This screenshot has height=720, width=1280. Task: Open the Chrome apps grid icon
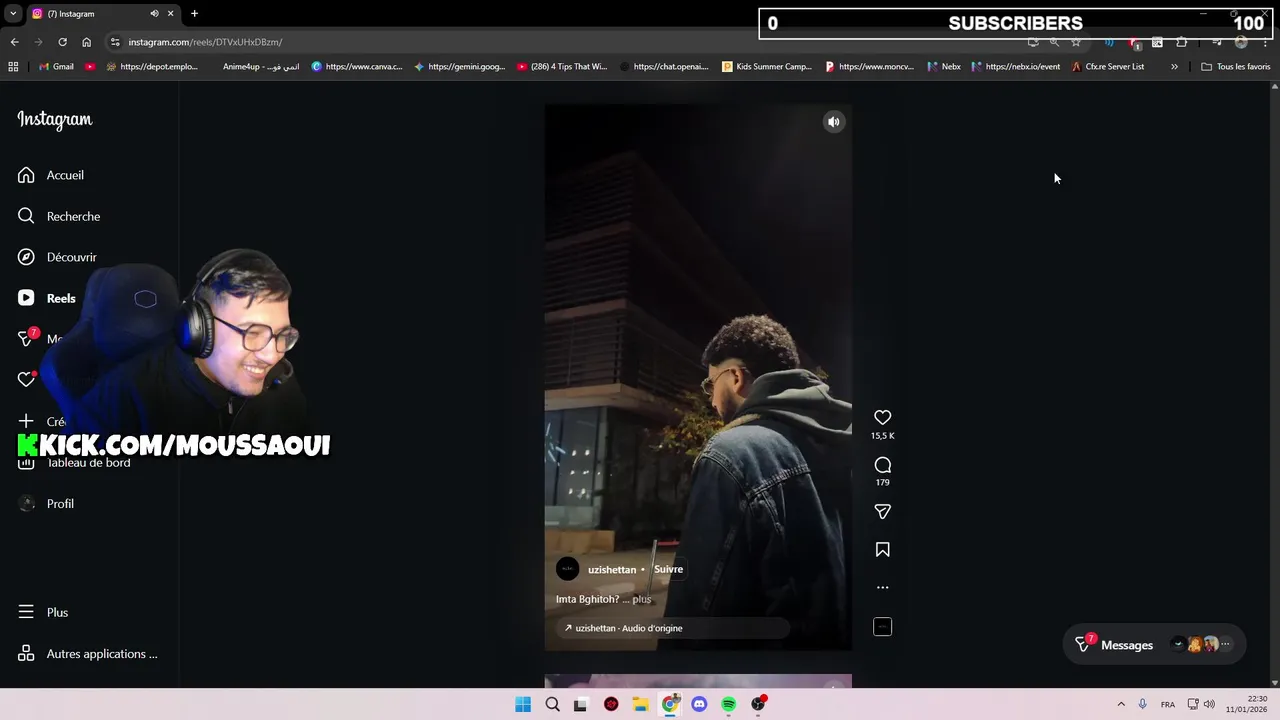click(13, 67)
